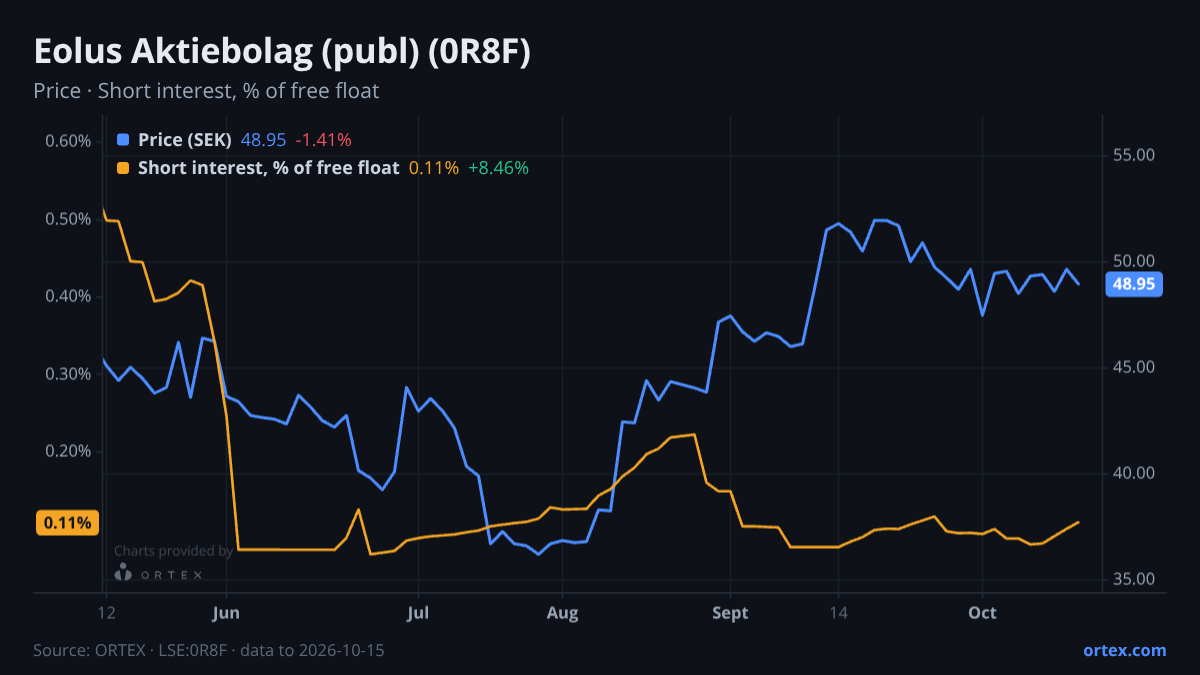Click the -1.41% price change value
The image size is (1200, 675).
click(323, 140)
